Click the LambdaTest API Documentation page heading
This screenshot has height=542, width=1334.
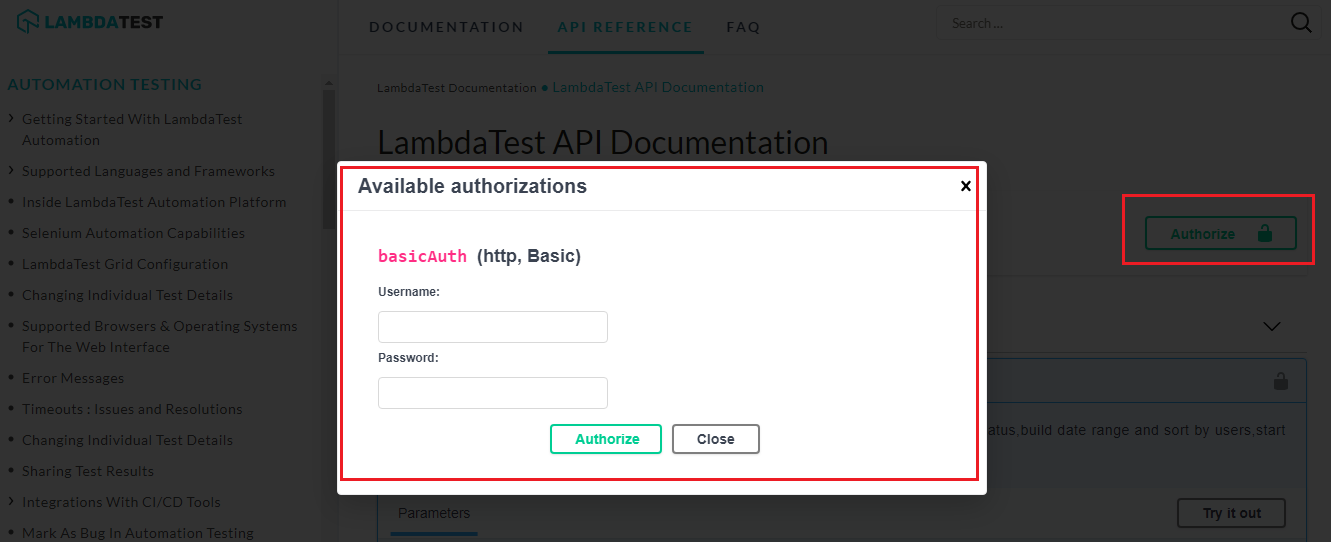click(603, 142)
